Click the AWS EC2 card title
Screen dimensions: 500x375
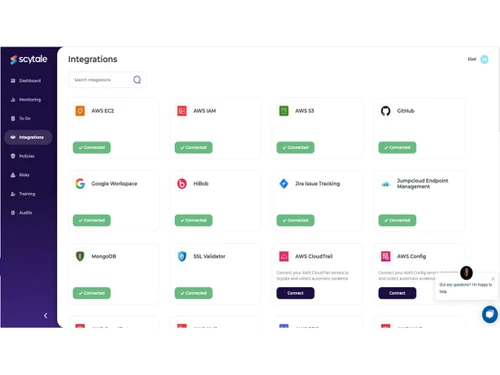[103, 111]
